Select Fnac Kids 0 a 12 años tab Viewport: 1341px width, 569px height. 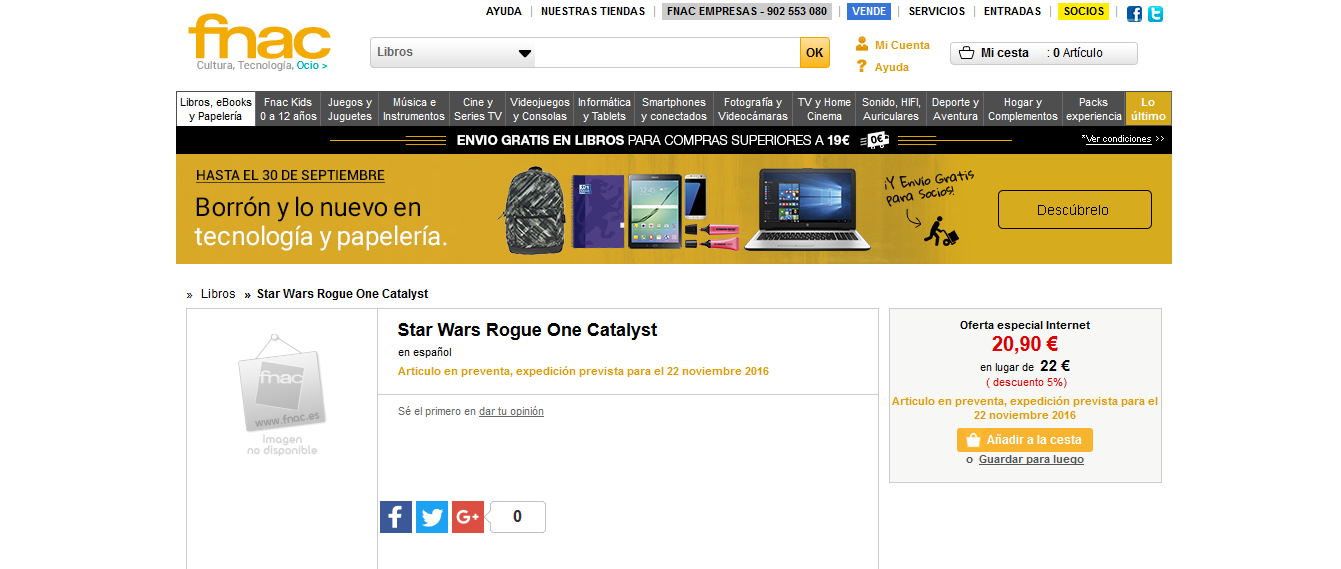(288, 109)
